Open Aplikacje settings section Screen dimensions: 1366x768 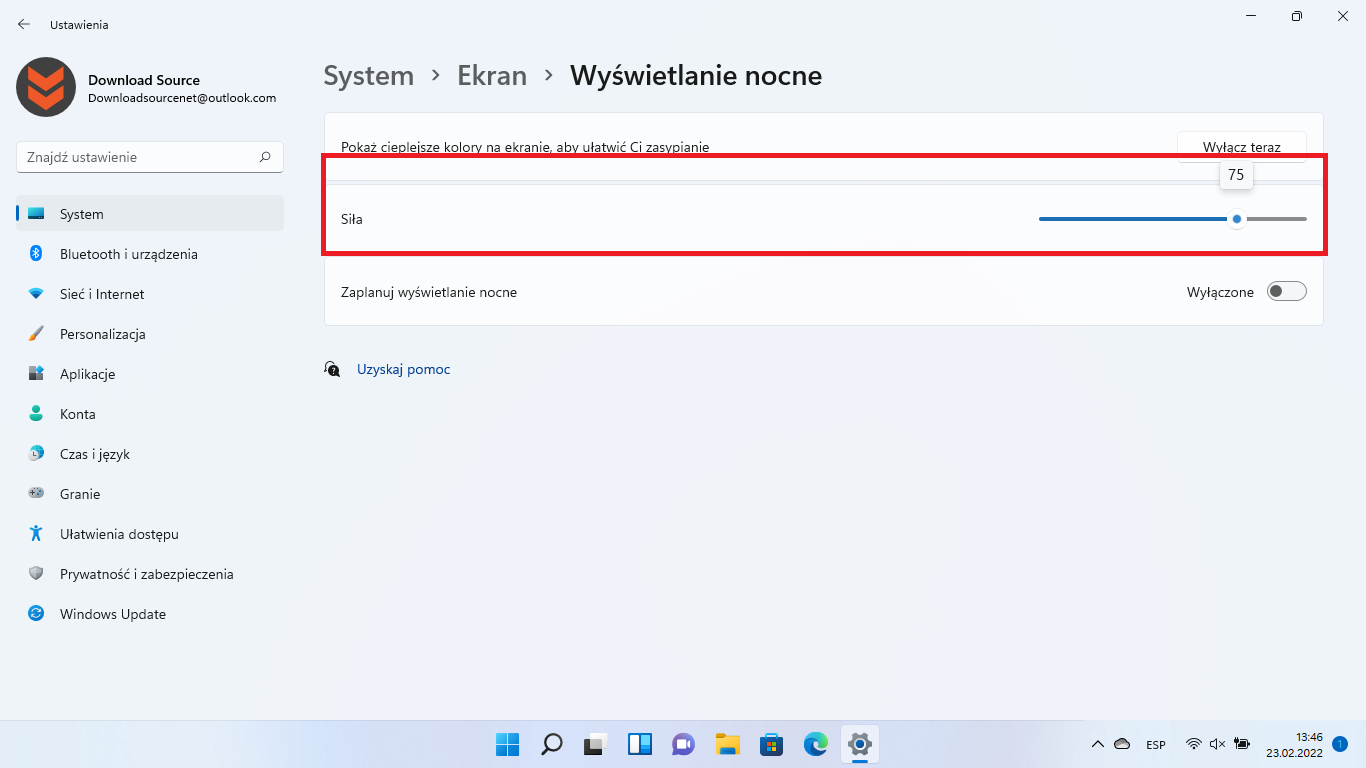point(150,374)
